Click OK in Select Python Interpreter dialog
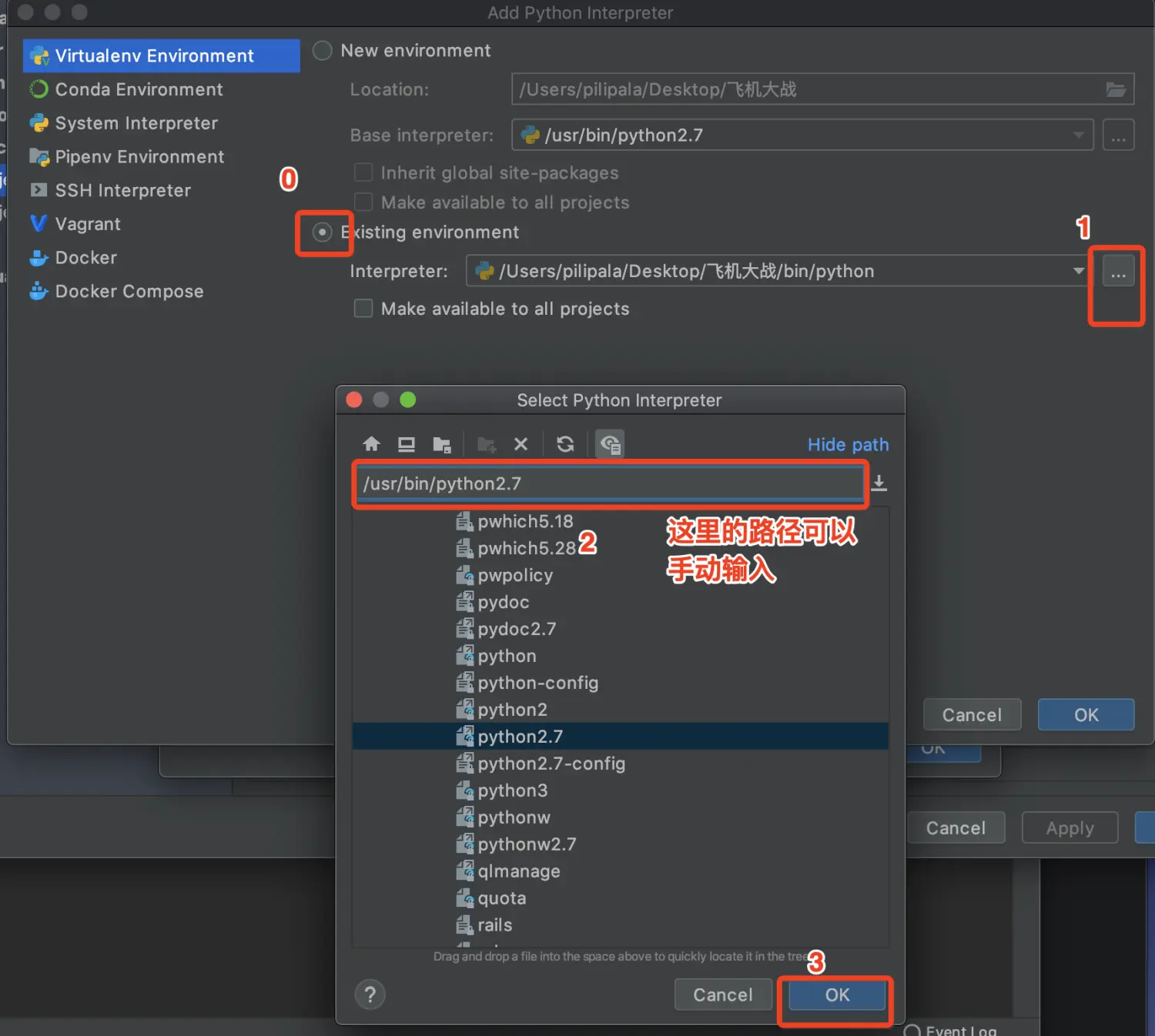 (837, 994)
